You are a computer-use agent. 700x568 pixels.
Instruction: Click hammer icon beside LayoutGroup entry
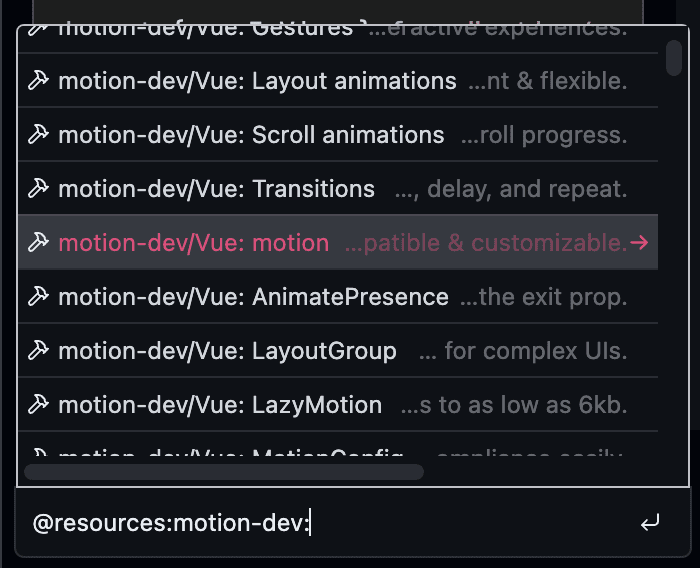38,351
